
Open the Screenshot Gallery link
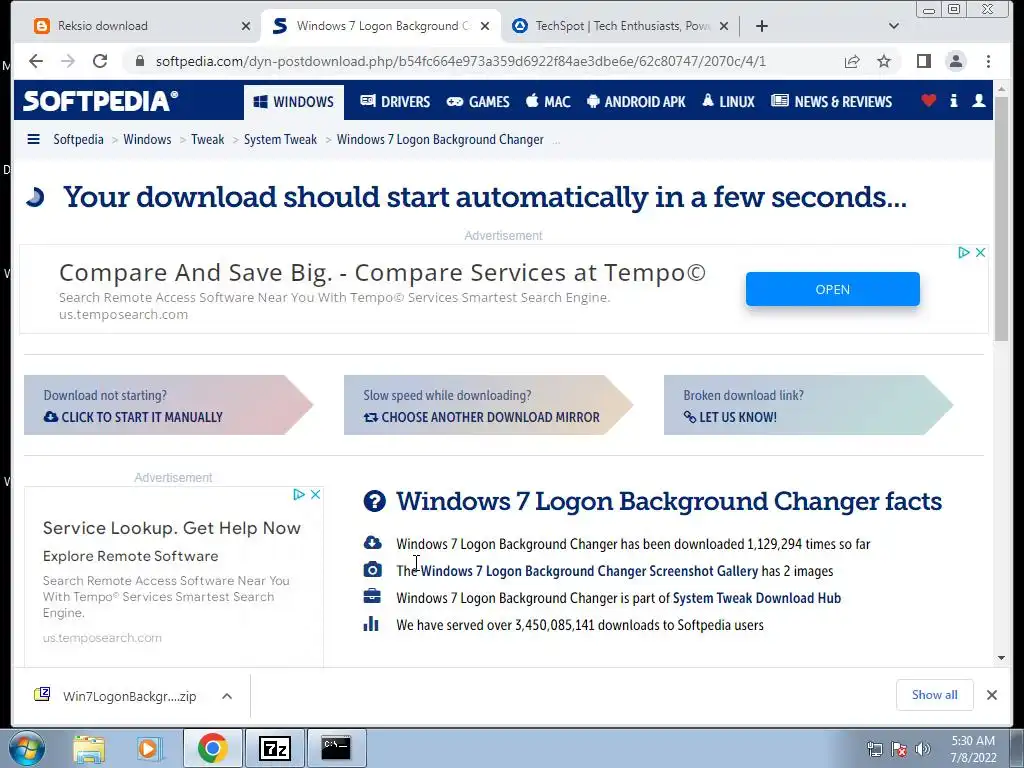(x=589, y=571)
